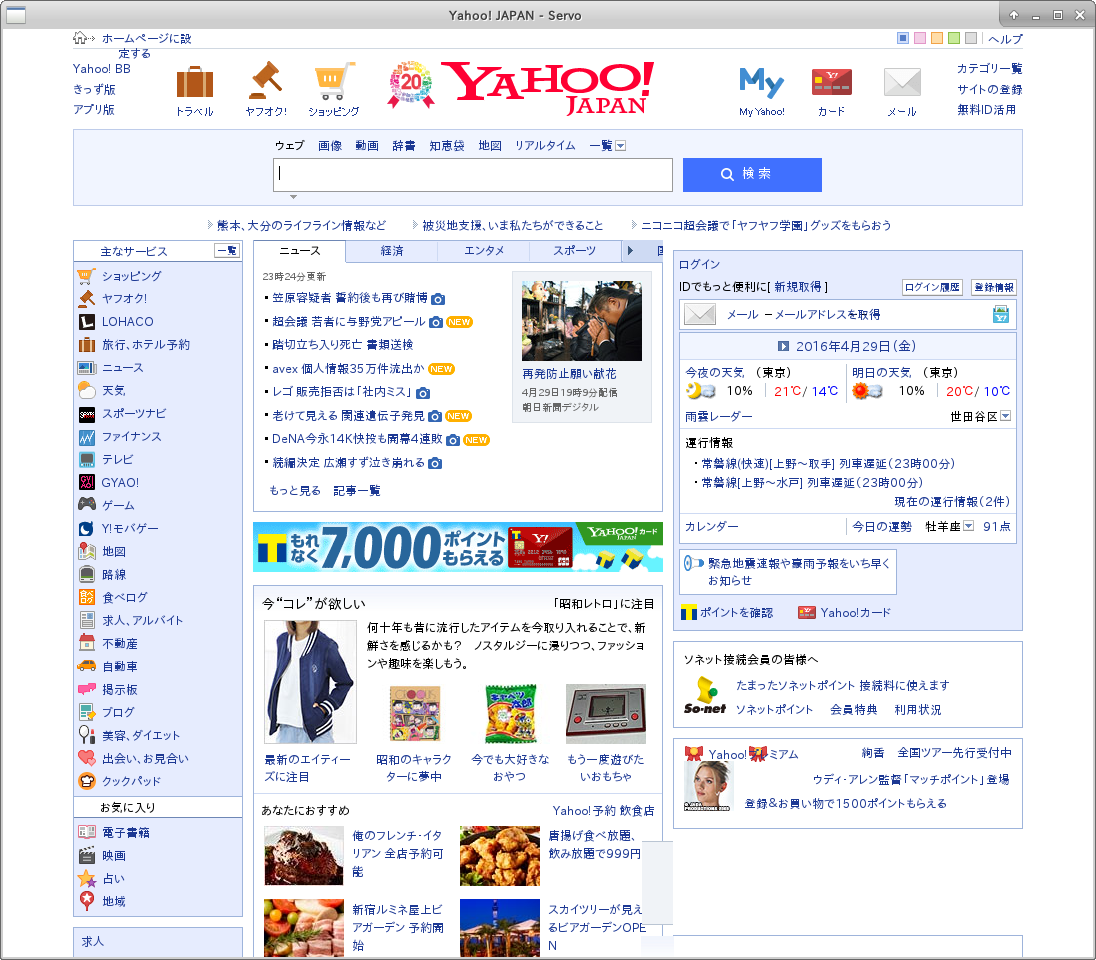The width and height of the screenshot is (1096, 960).
Task: Click the home icon beside ホームページに設定する
Action: coord(83,38)
